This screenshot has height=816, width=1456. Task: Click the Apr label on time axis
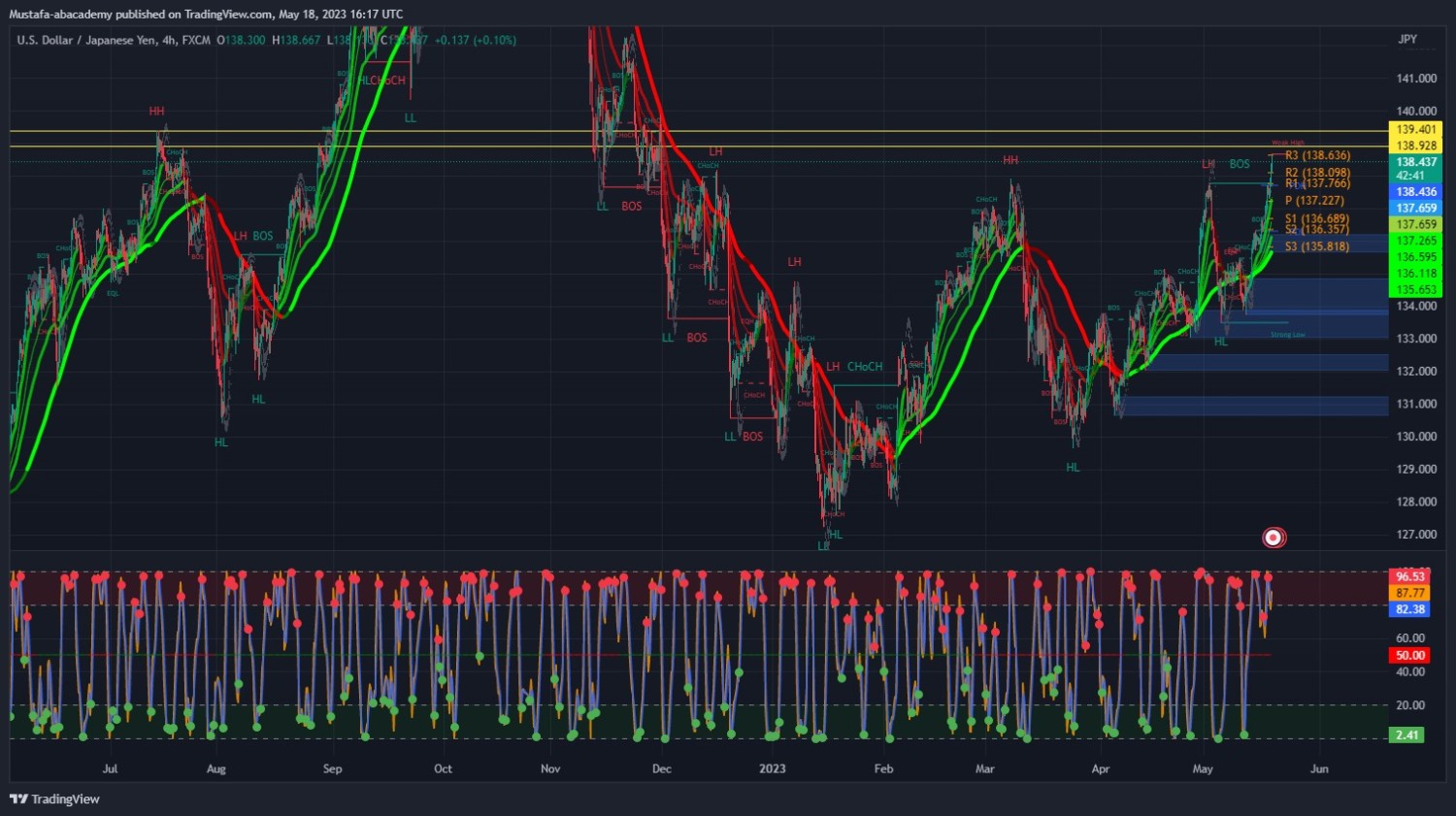coord(1101,768)
